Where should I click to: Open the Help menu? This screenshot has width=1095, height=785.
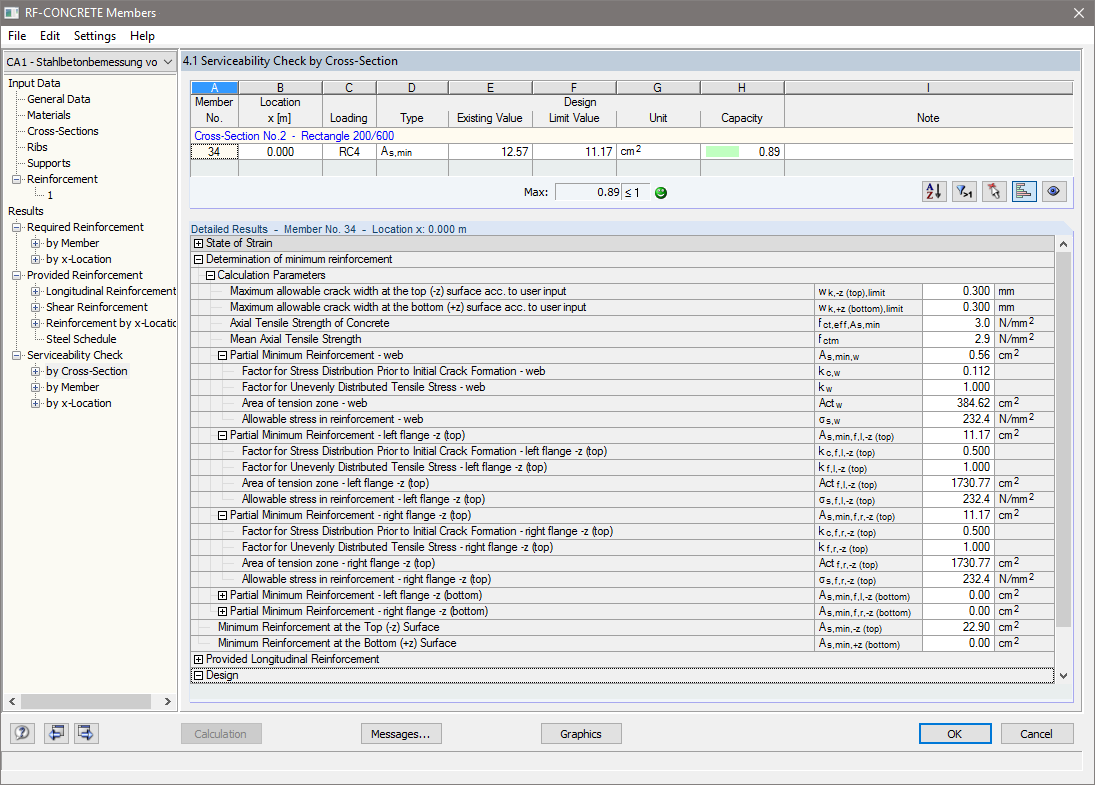click(142, 36)
